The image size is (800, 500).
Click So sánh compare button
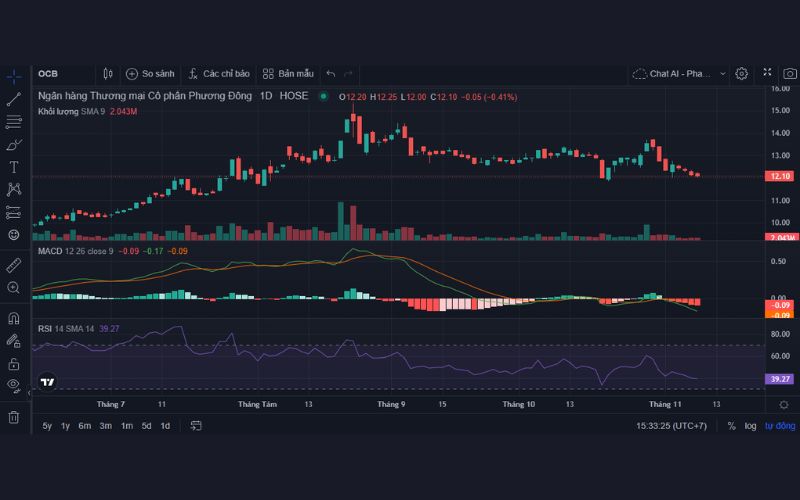pyautogui.click(x=150, y=73)
